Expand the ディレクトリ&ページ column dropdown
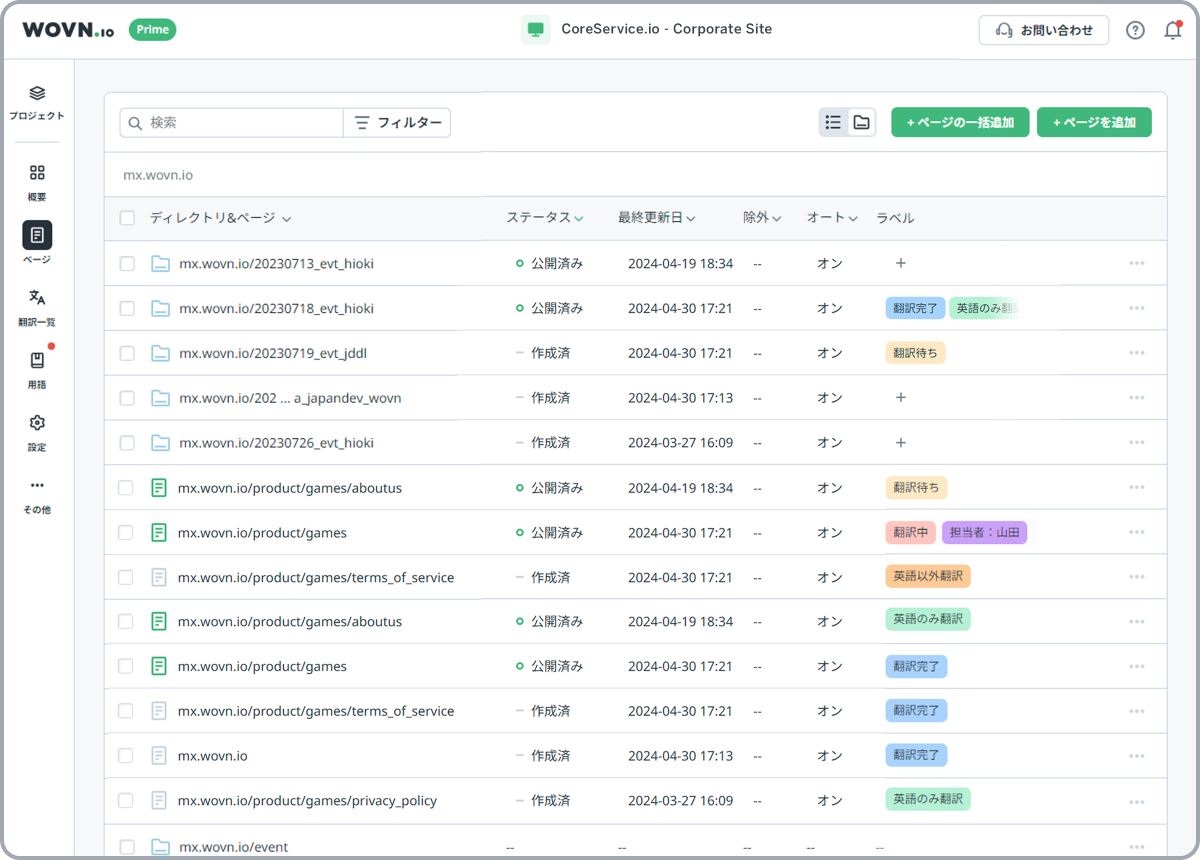Screen dimensions: 1200x860 287,219
